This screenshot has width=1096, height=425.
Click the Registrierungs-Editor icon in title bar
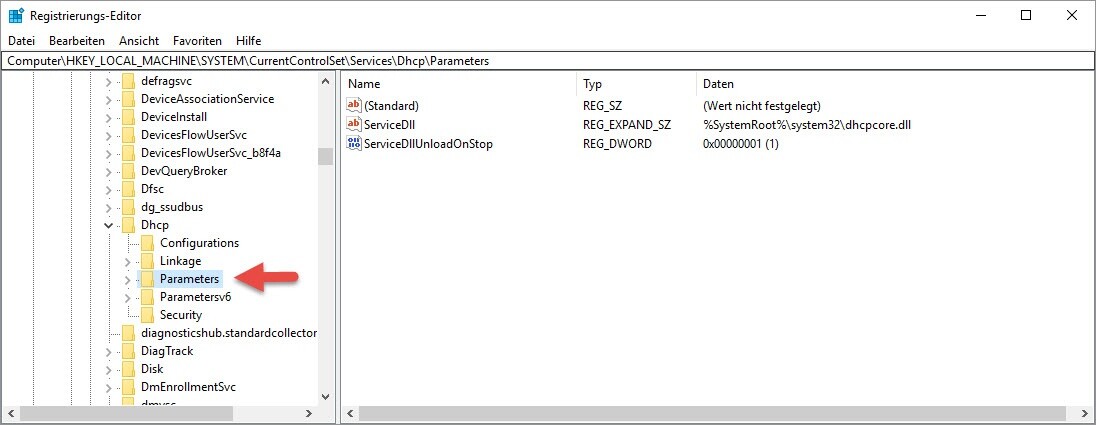click(x=16, y=15)
